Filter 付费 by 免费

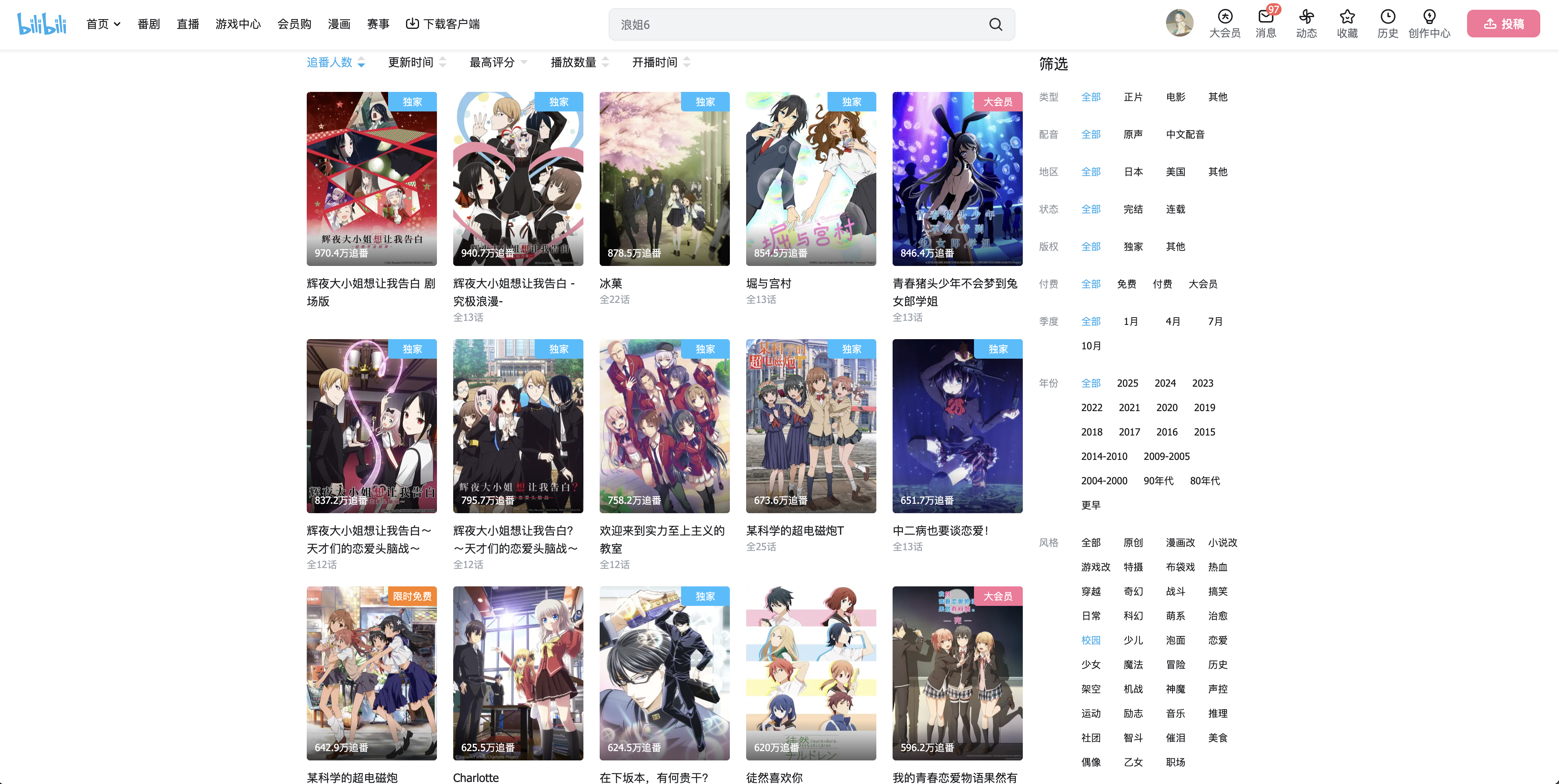point(1126,284)
